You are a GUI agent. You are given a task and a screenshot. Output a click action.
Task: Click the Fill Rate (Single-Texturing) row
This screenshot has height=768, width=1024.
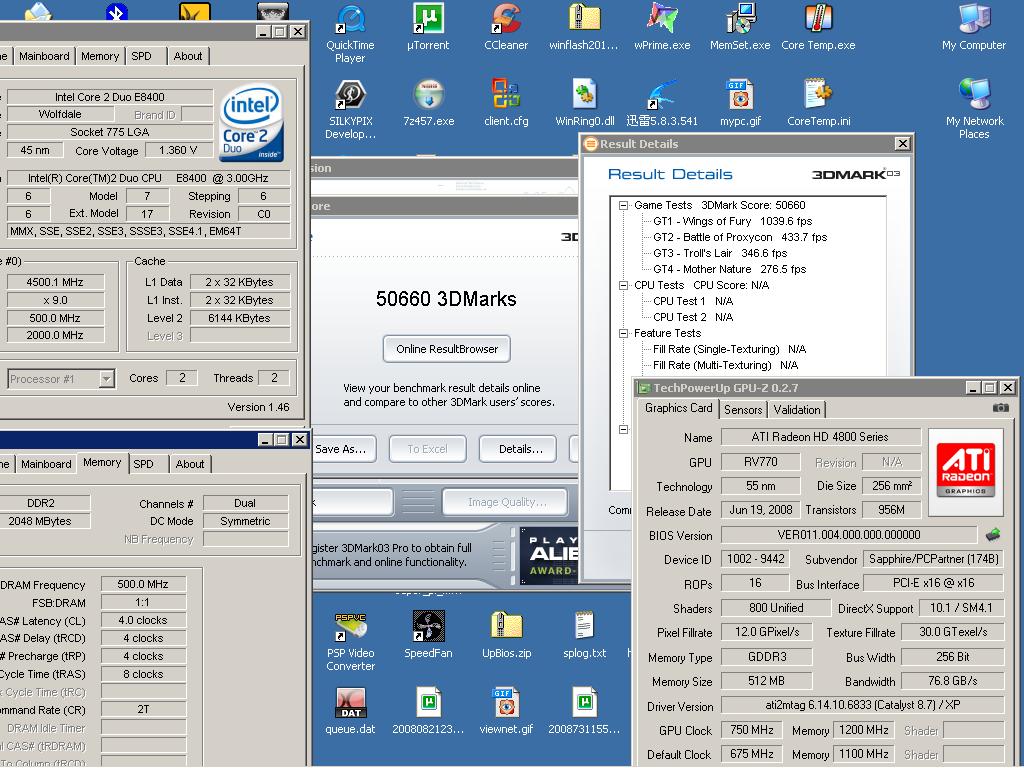coord(729,349)
